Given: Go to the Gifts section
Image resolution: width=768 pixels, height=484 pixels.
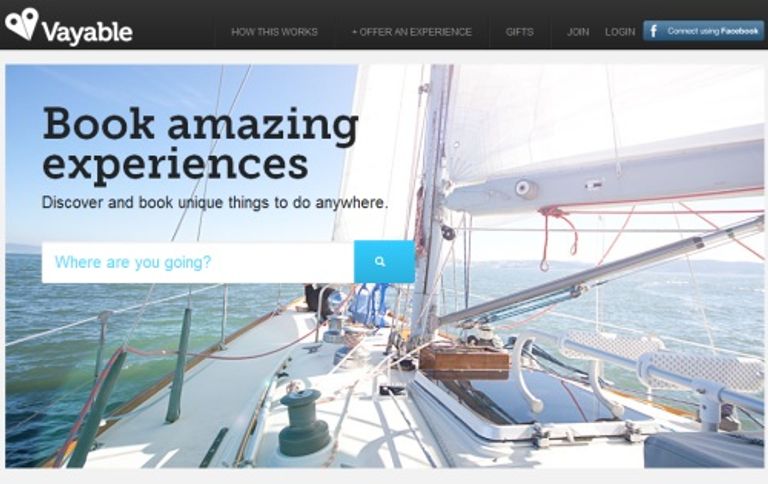Looking at the screenshot, I should (520, 32).
